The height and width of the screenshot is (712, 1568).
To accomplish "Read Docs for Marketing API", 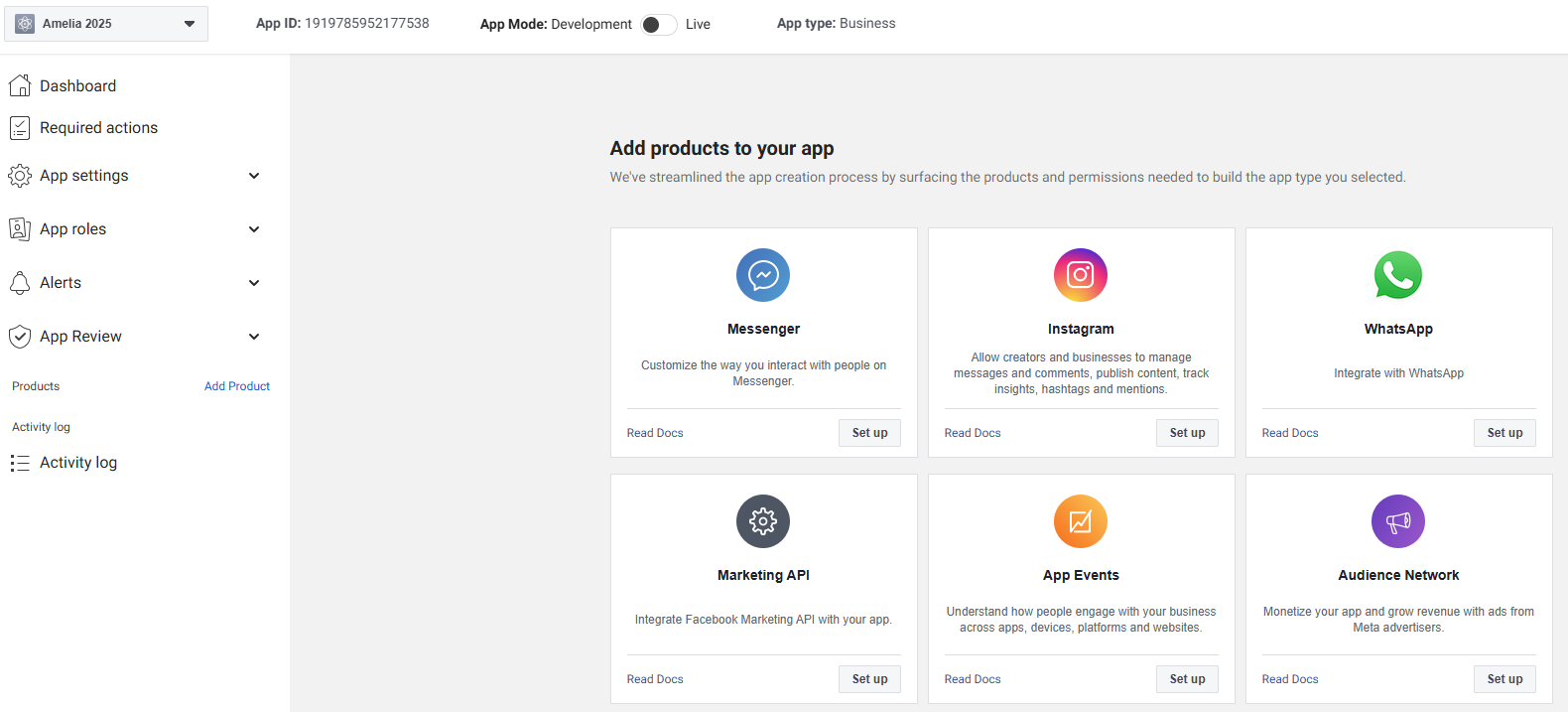I will [655, 679].
